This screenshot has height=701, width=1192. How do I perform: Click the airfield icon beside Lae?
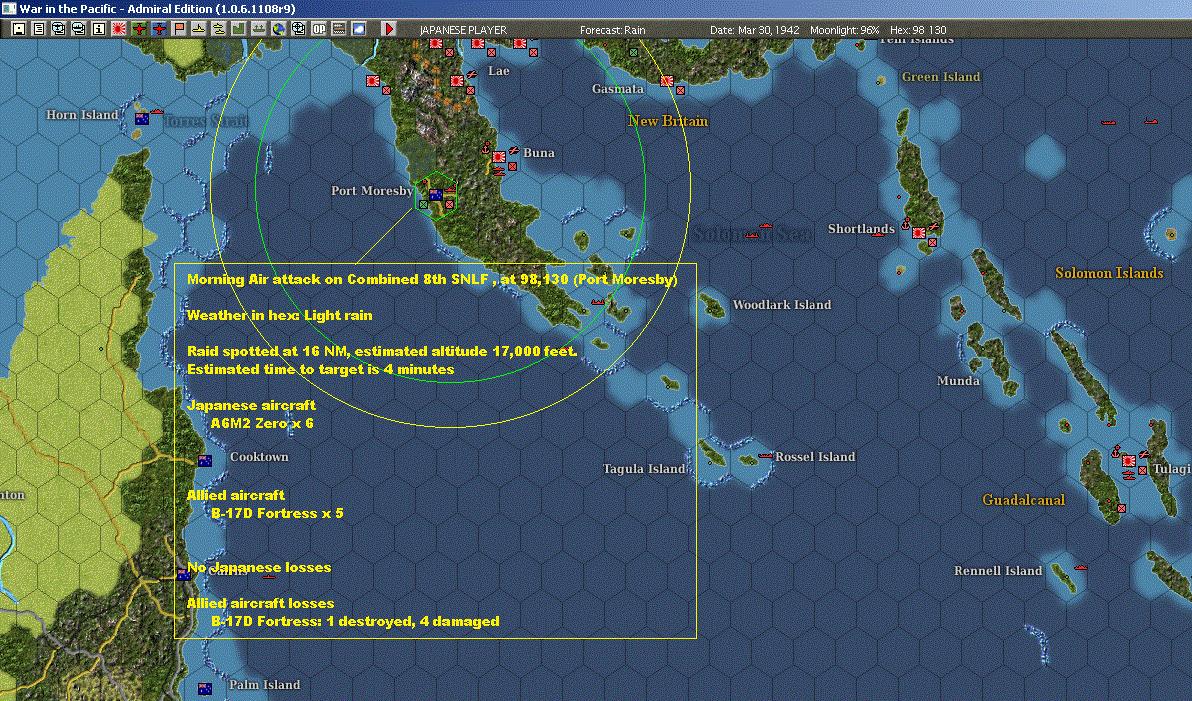(471, 75)
